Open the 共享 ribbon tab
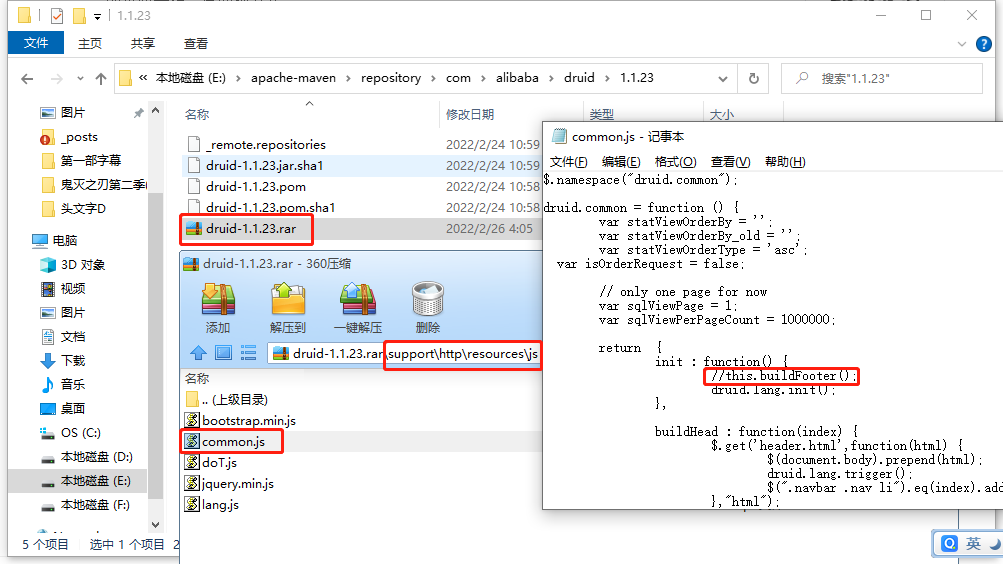Viewport: 1003px width, 564px height. [x=143, y=43]
